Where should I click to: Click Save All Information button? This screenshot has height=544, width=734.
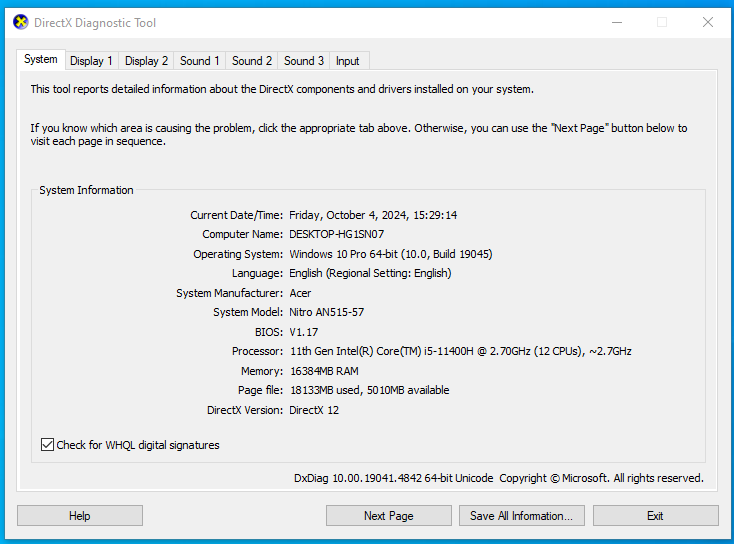pos(521,515)
